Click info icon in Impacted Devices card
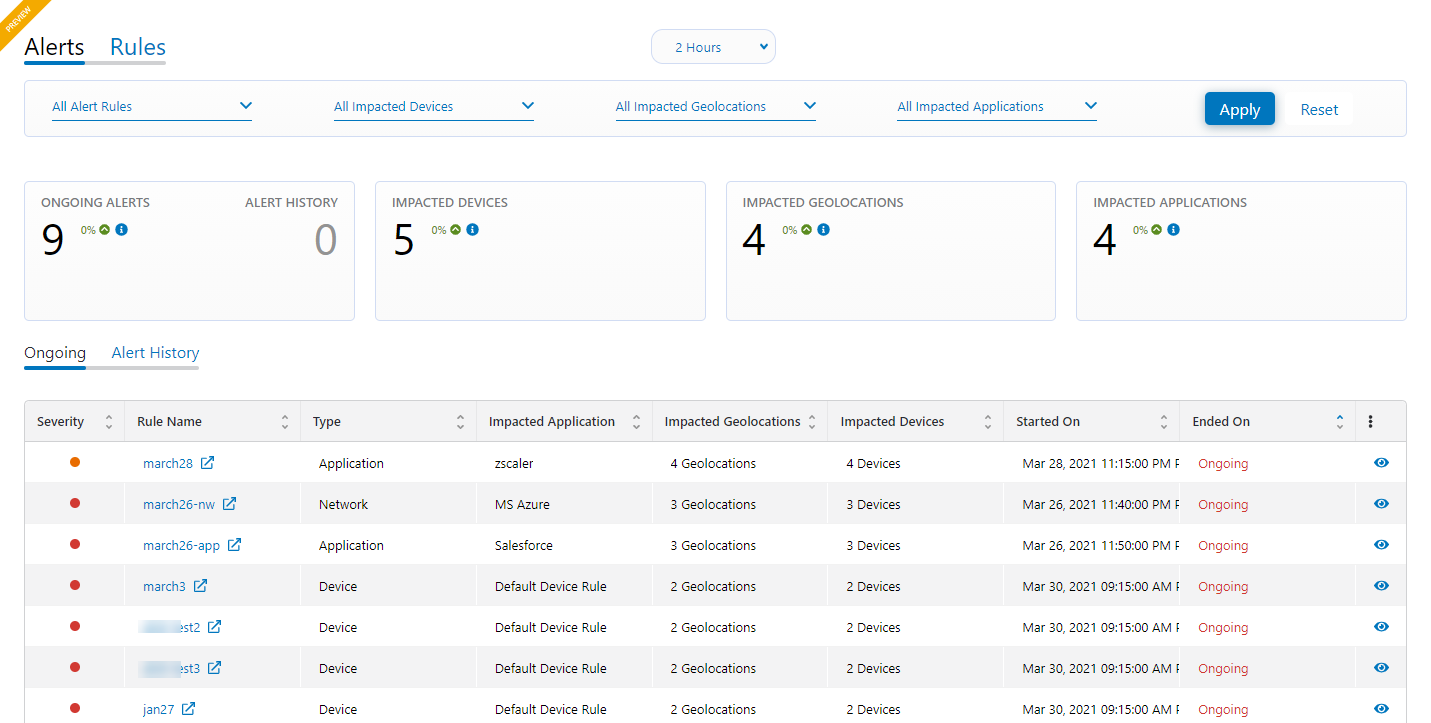This screenshot has height=723, width=1431. 473,230
